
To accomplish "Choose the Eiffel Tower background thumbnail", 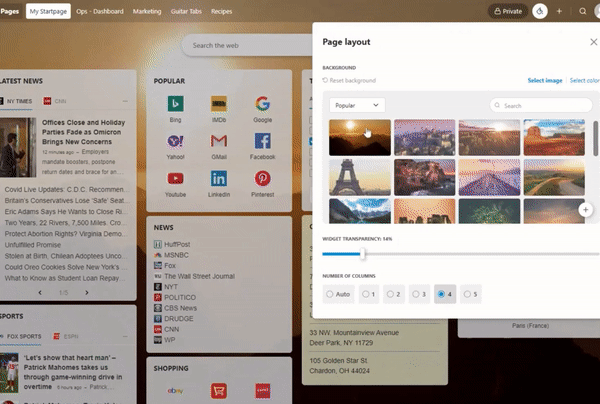I will [x=360, y=177].
